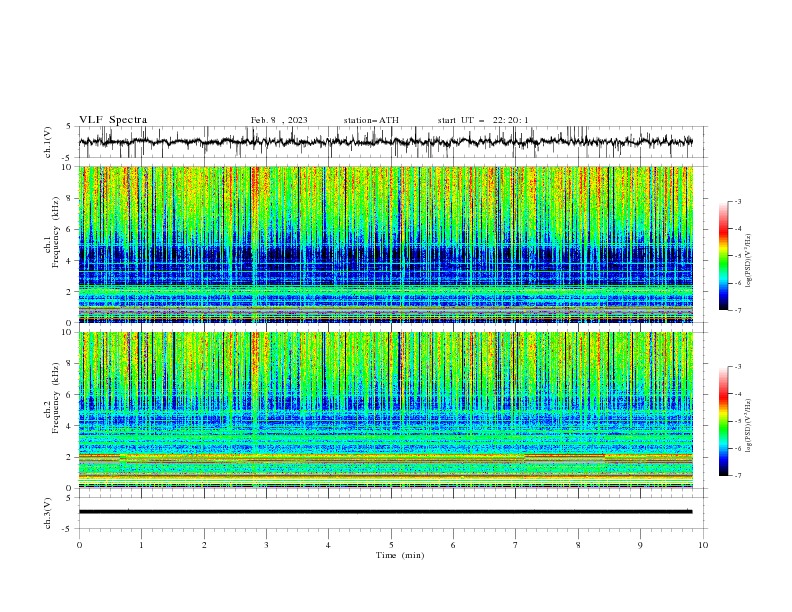Screen dimensions: 792x612
Task: Click the lower 'log(PSD)(V²/Hz)' colorbar label
Action: (748, 425)
